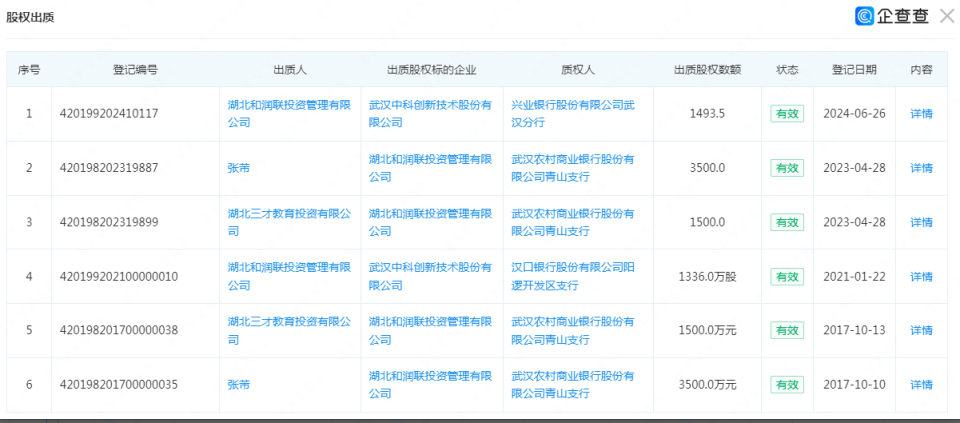Click the 出质人 column header
Screen dimensions: 960x423
290,70
